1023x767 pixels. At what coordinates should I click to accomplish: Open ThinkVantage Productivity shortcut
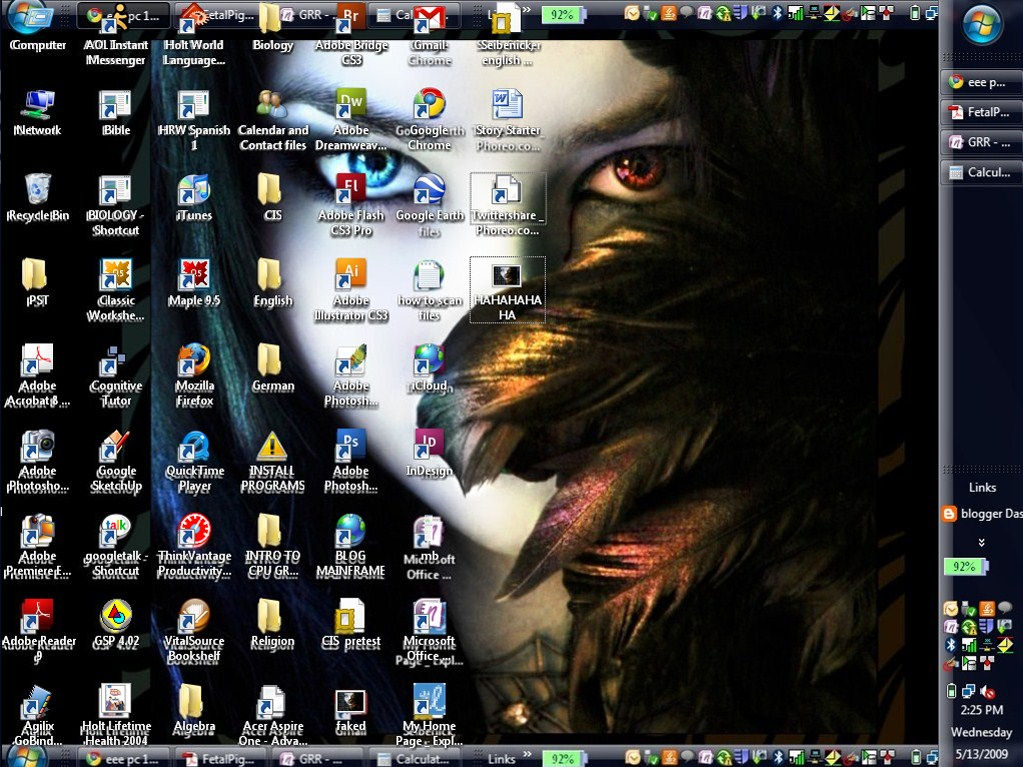click(x=194, y=546)
